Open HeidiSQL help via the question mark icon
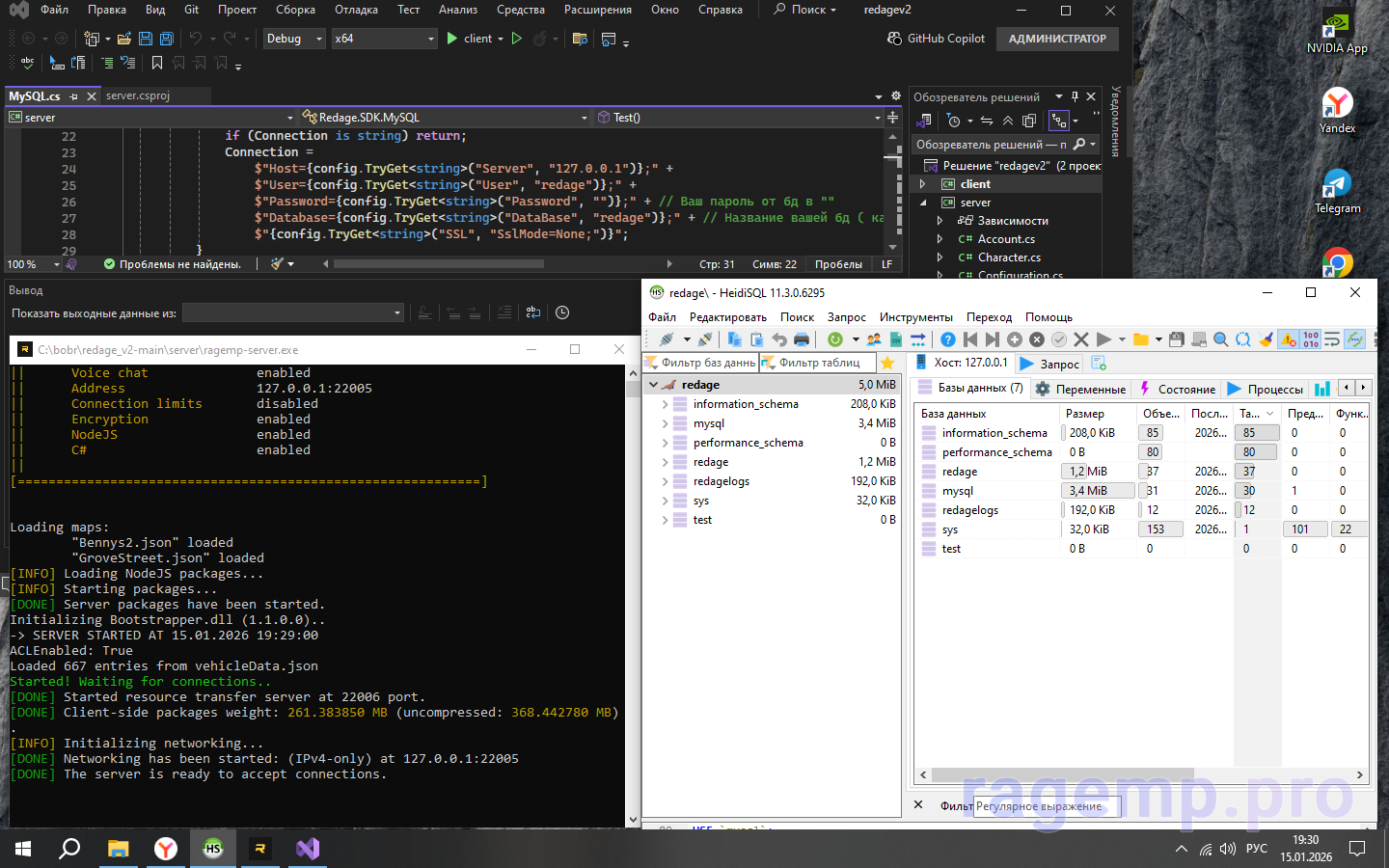The width and height of the screenshot is (1389, 868). [948, 339]
